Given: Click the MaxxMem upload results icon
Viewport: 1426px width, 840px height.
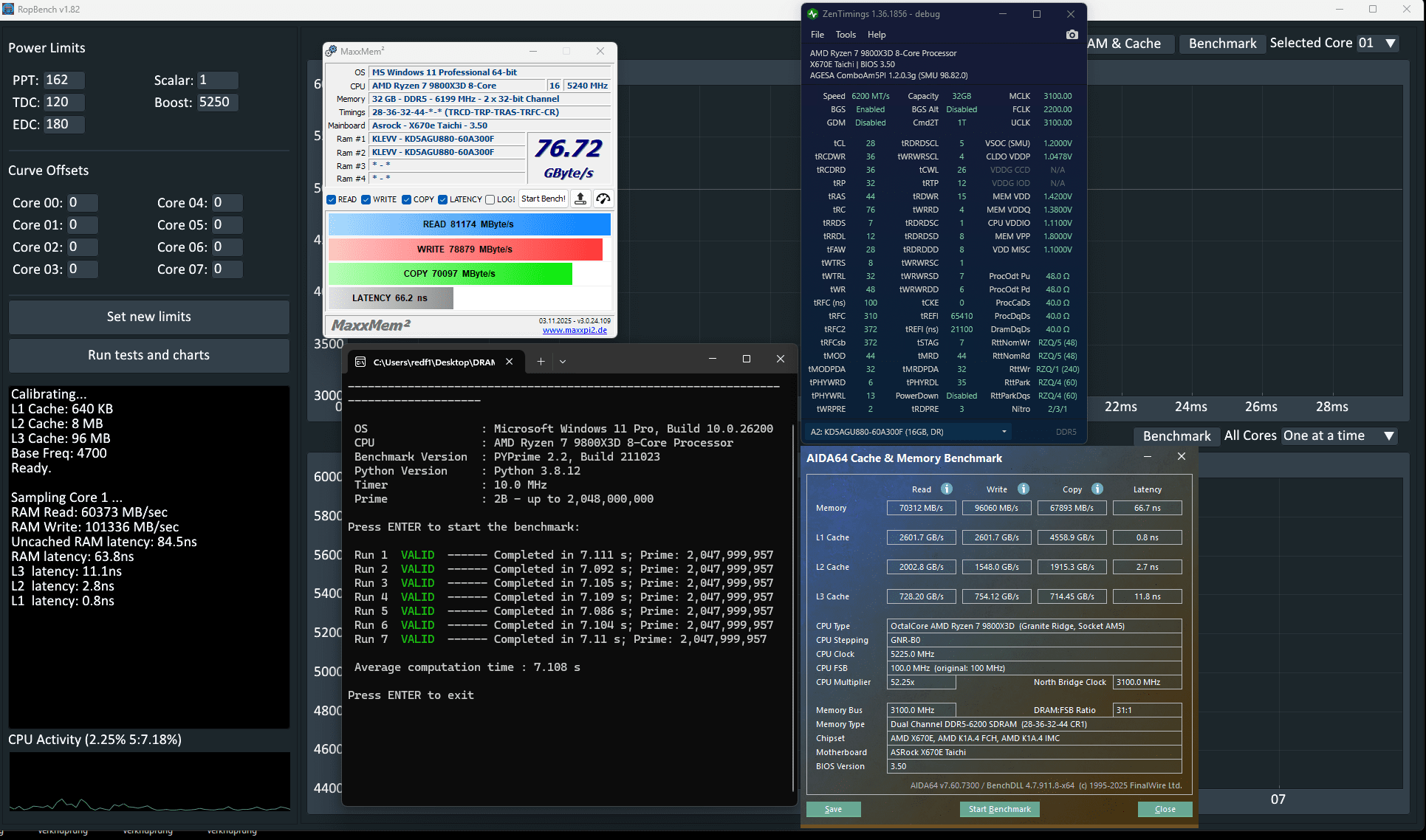Looking at the screenshot, I should [x=580, y=199].
